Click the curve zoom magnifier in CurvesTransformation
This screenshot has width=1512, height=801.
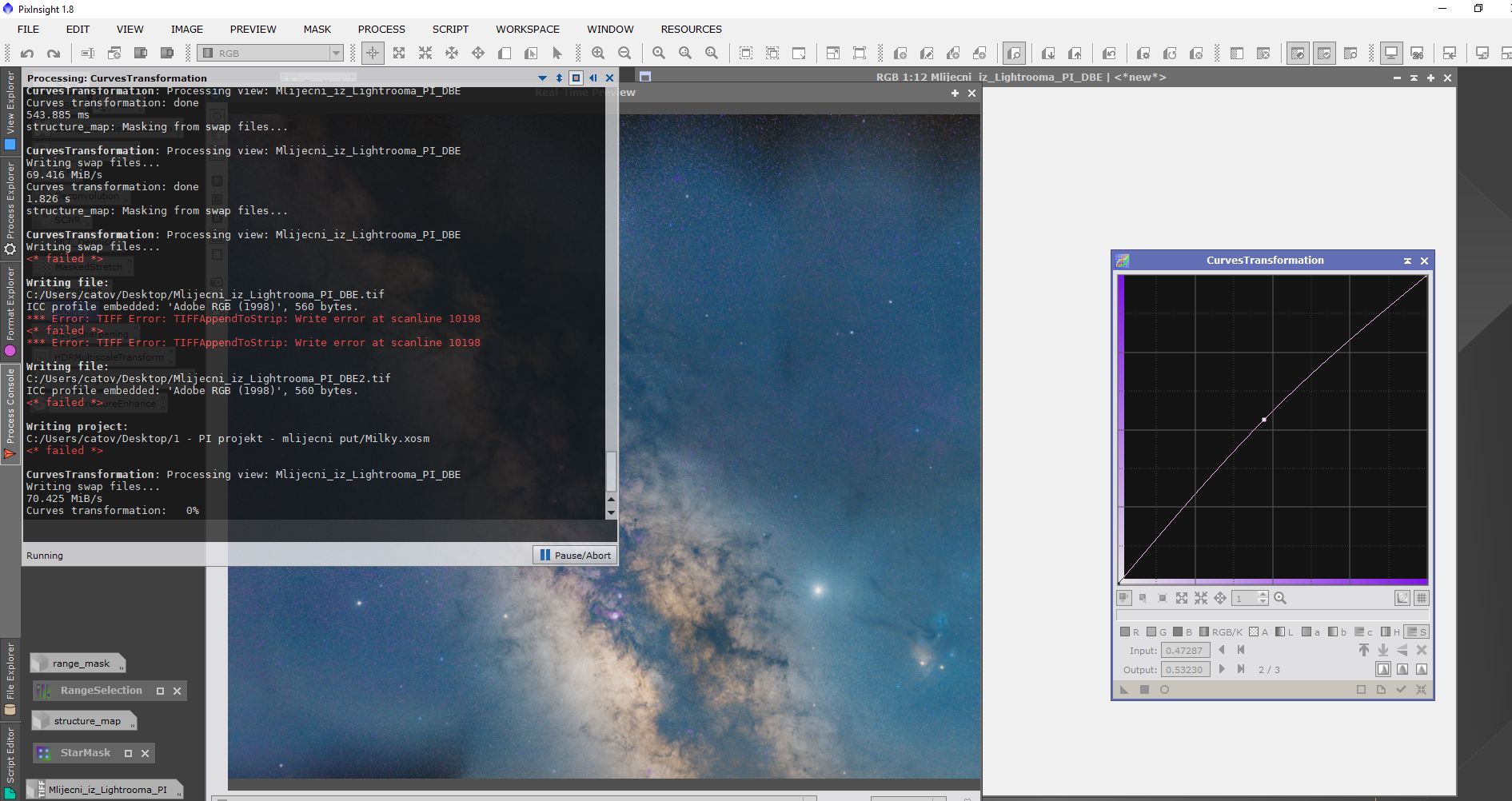point(1280,598)
